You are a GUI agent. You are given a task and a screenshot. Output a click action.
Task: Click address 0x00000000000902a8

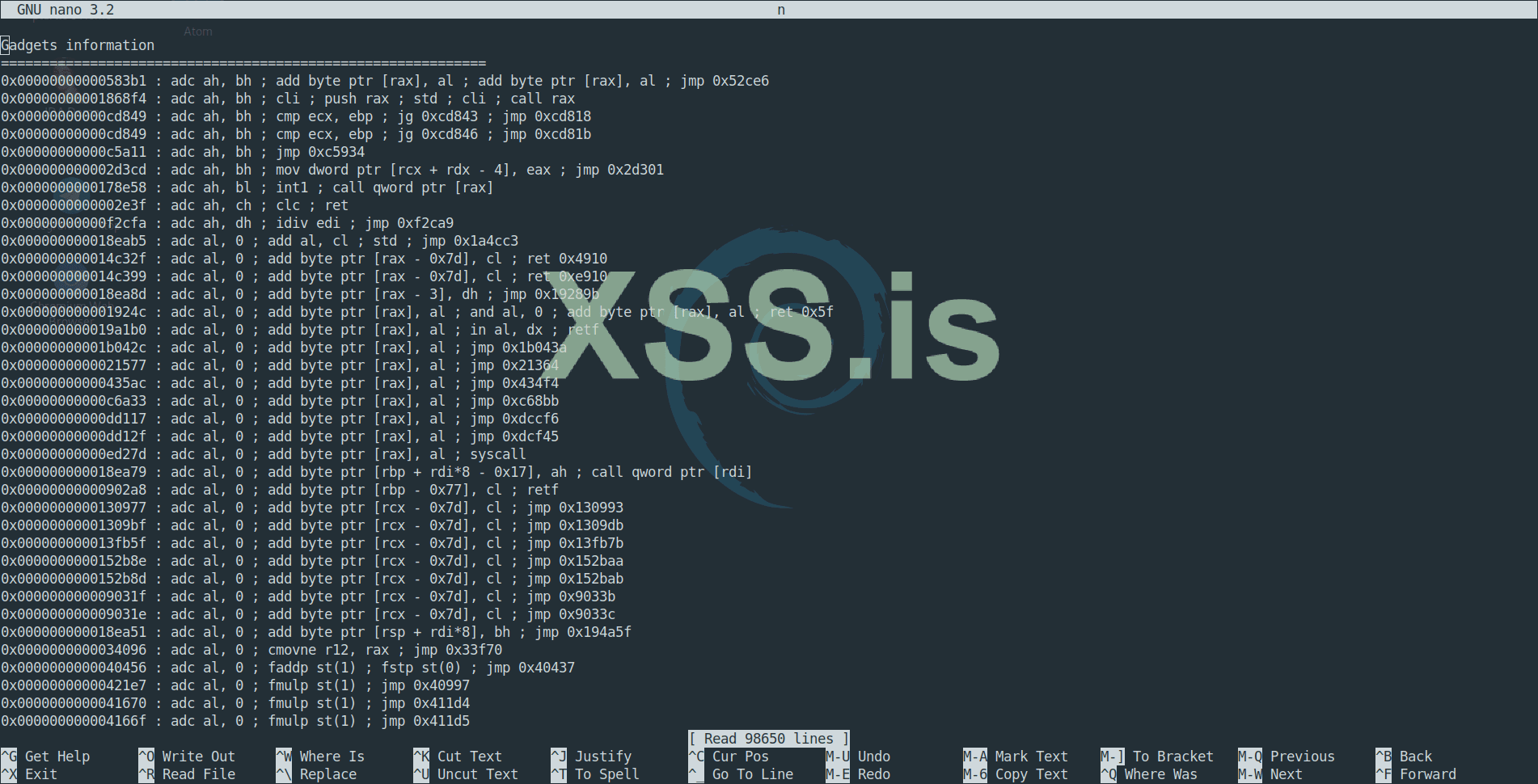pos(74,490)
